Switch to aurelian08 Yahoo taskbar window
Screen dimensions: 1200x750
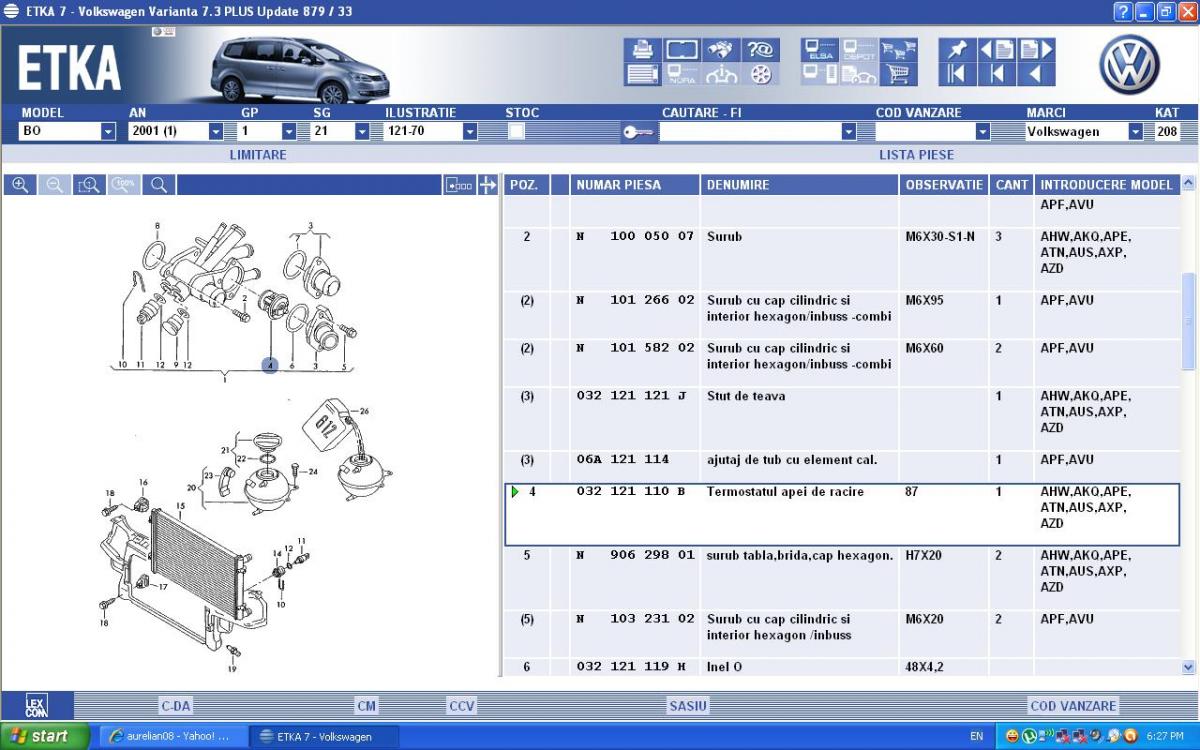coord(172,736)
